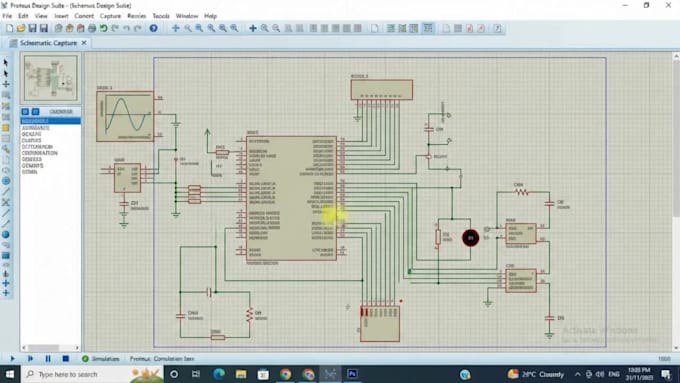Open Photoshop from the taskbar
Image resolution: width=680 pixels, height=383 pixels.
coord(352,374)
